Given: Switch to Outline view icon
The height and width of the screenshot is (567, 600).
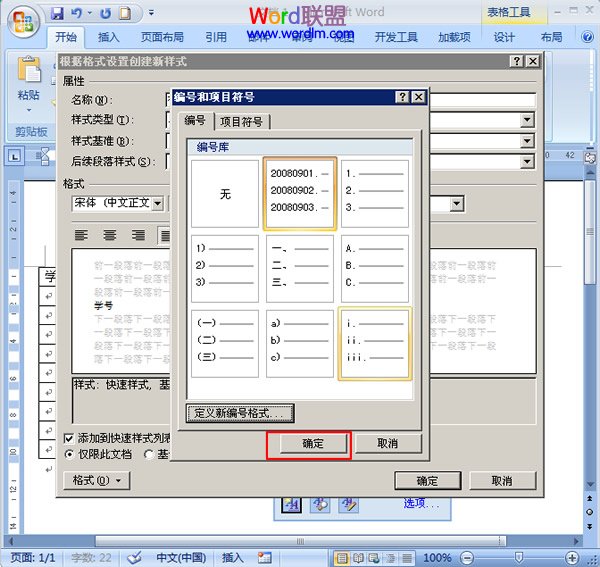Looking at the screenshot, I should coord(391,558).
